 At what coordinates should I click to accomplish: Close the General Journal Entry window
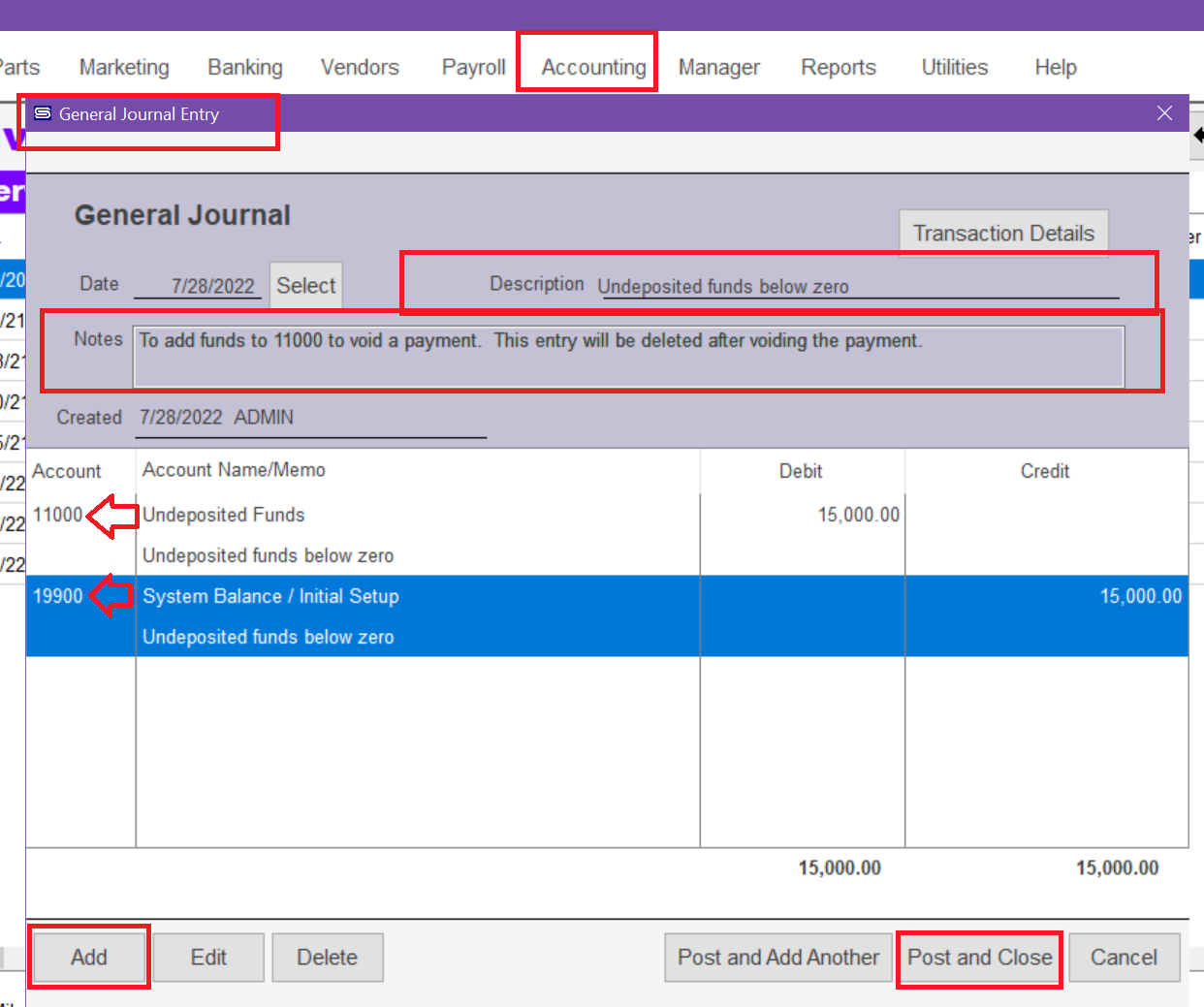tap(1164, 113)
